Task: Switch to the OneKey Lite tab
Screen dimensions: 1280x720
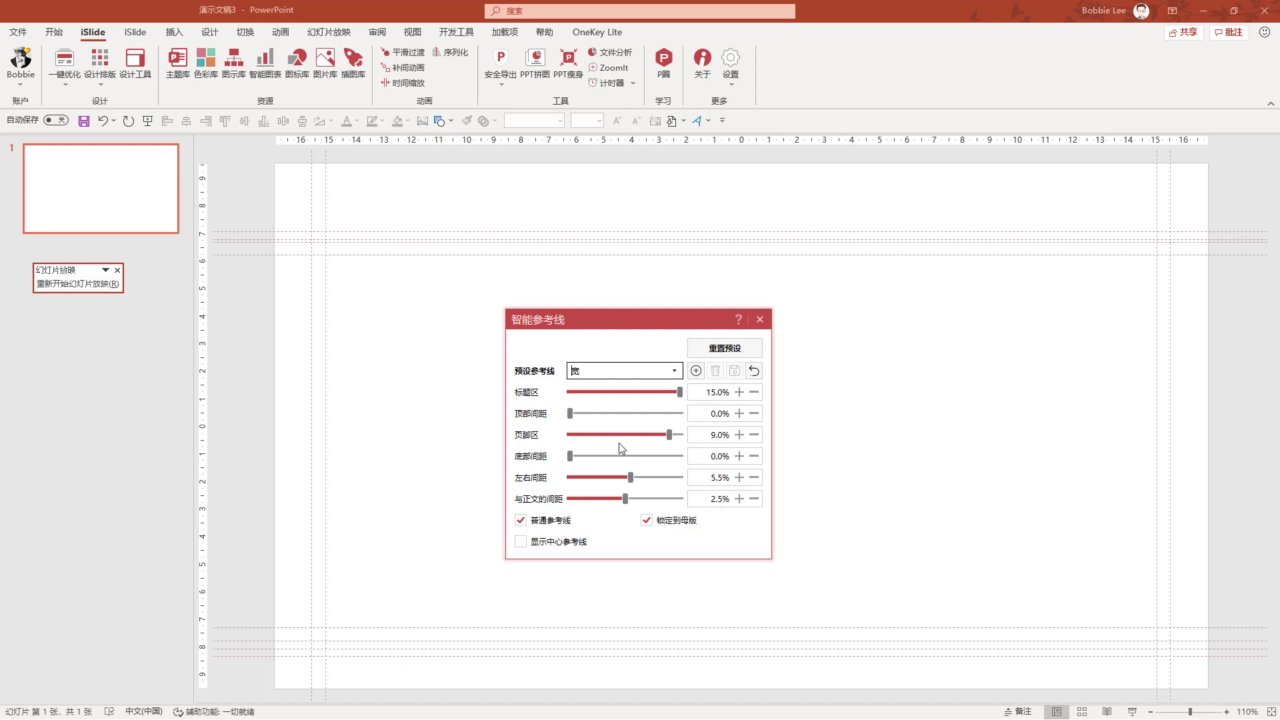Action: point(597,32)
